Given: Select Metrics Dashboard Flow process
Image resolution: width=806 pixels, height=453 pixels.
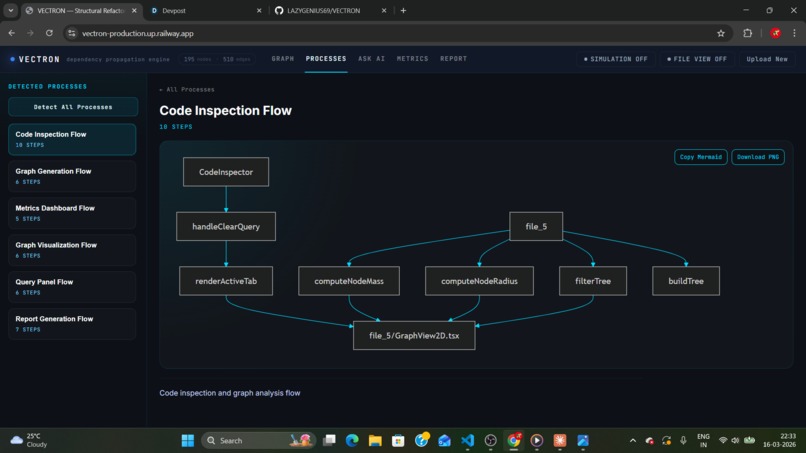Looking at the screenshot, I should [x=72, y=213].
